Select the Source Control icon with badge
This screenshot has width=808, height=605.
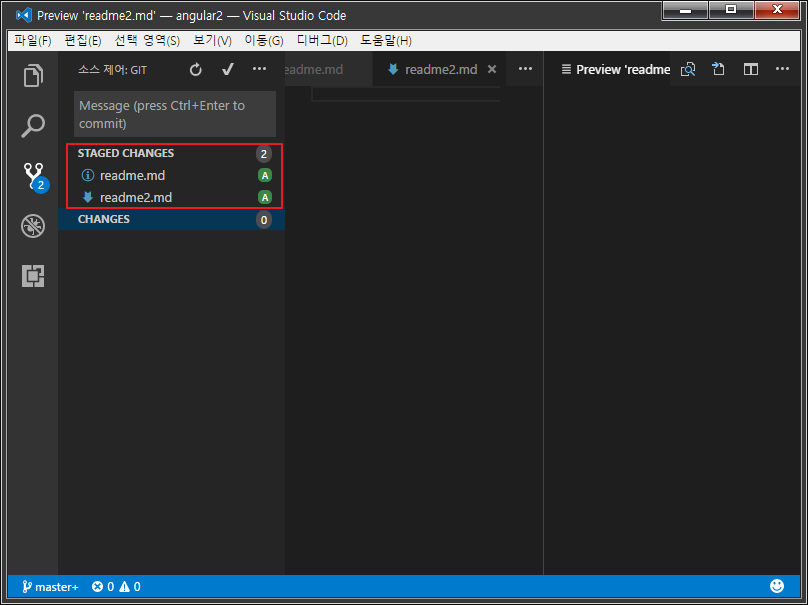point(34,177)
